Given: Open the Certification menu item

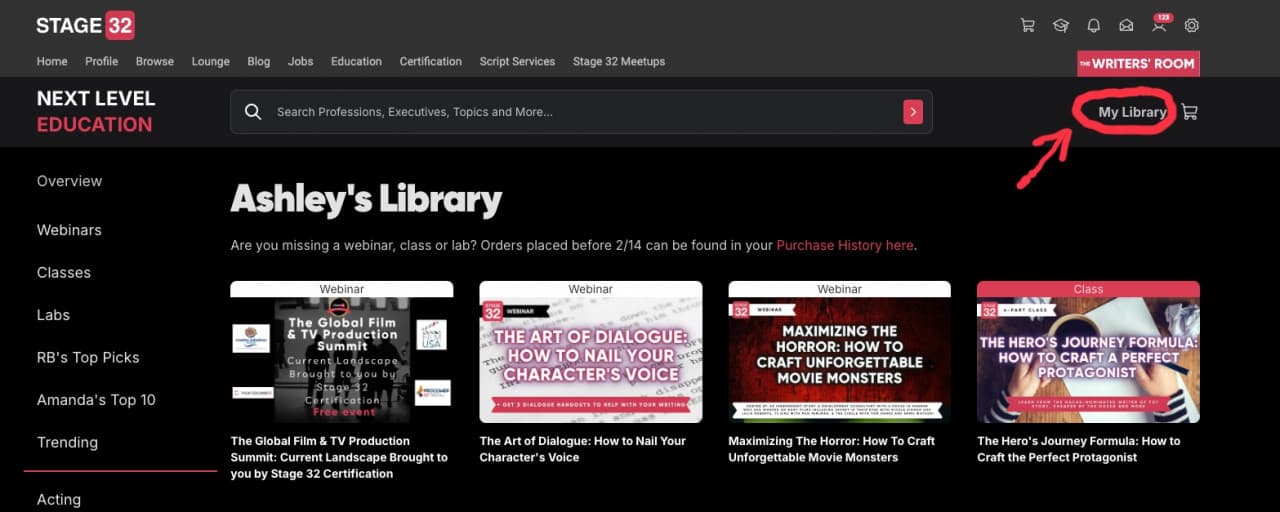Looking at the screenshot, I should 431,61.
